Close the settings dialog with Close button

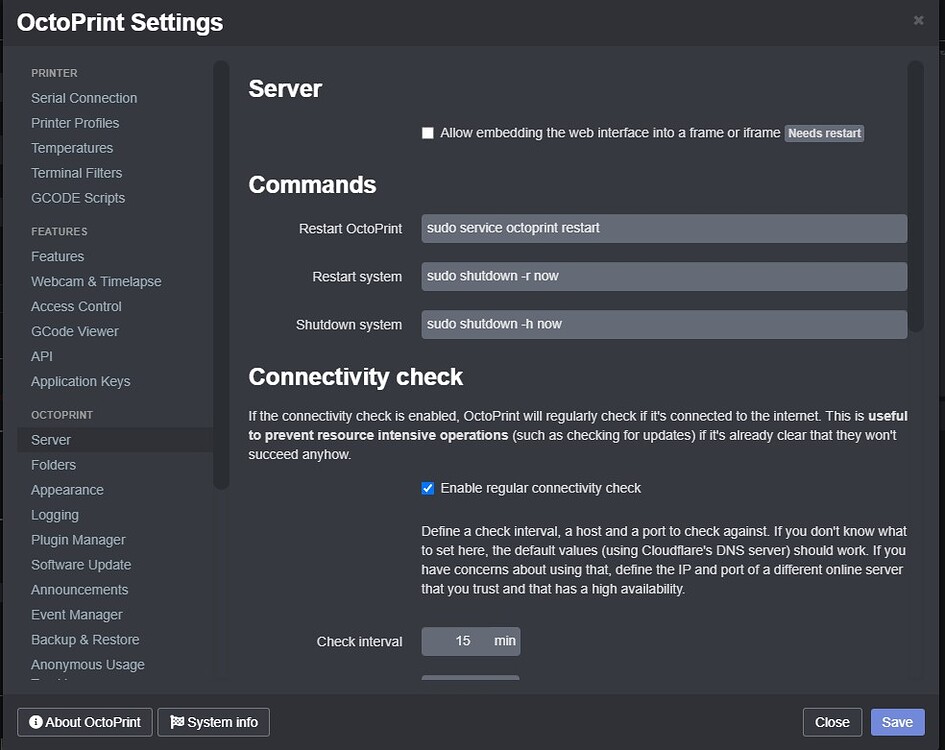point(832,721)
